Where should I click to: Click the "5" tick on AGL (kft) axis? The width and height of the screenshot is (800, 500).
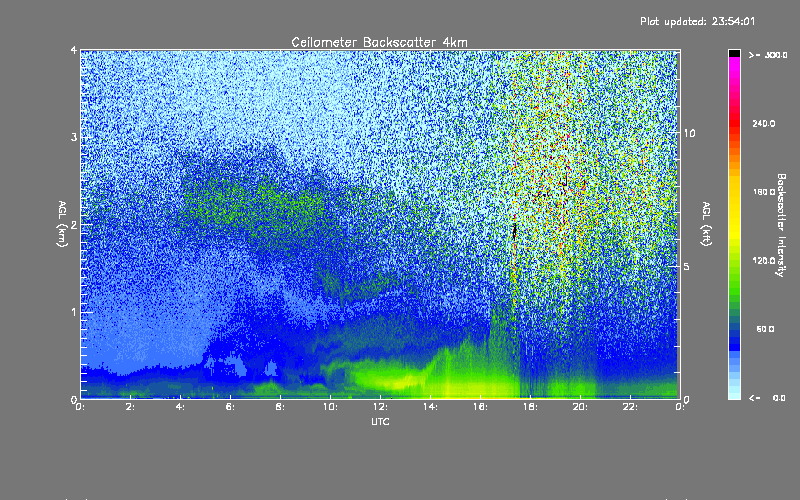click(x=686, y=267)
